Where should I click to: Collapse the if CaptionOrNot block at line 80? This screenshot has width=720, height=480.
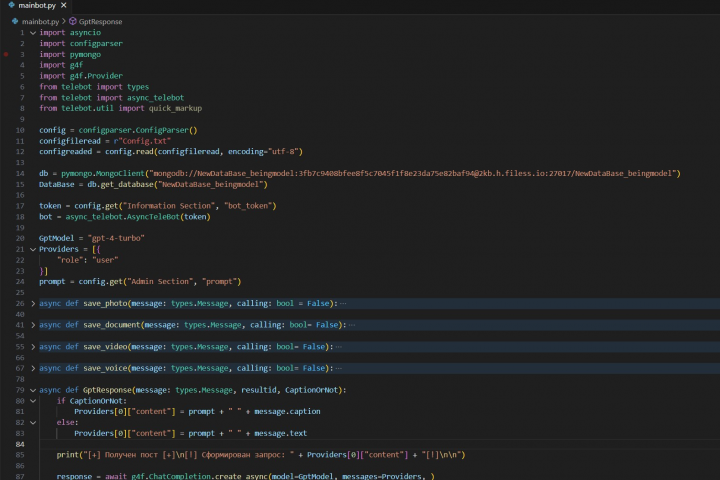(x=33, y=401)
